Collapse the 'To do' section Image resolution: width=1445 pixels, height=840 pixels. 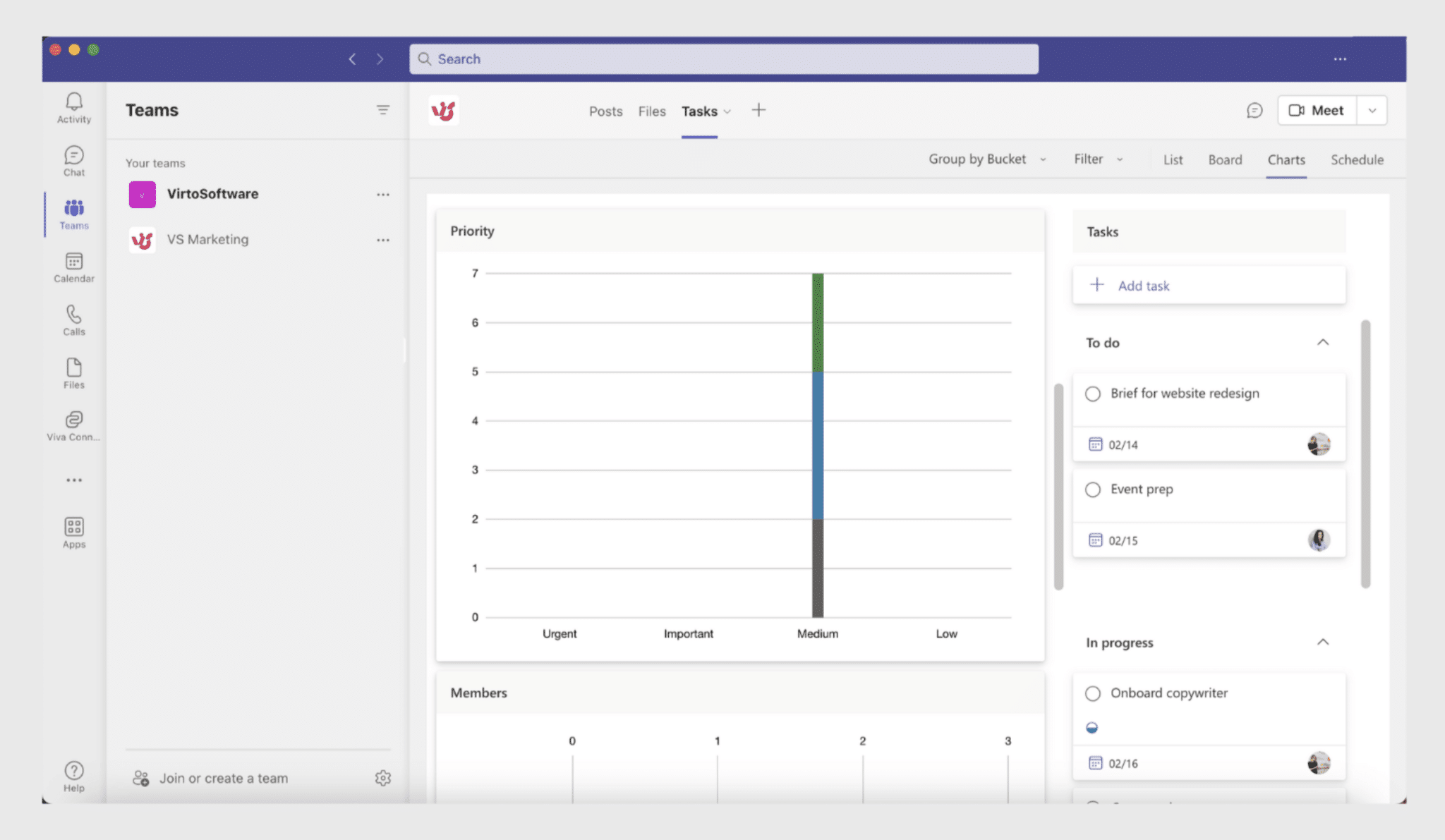(x=1324, y=342)
